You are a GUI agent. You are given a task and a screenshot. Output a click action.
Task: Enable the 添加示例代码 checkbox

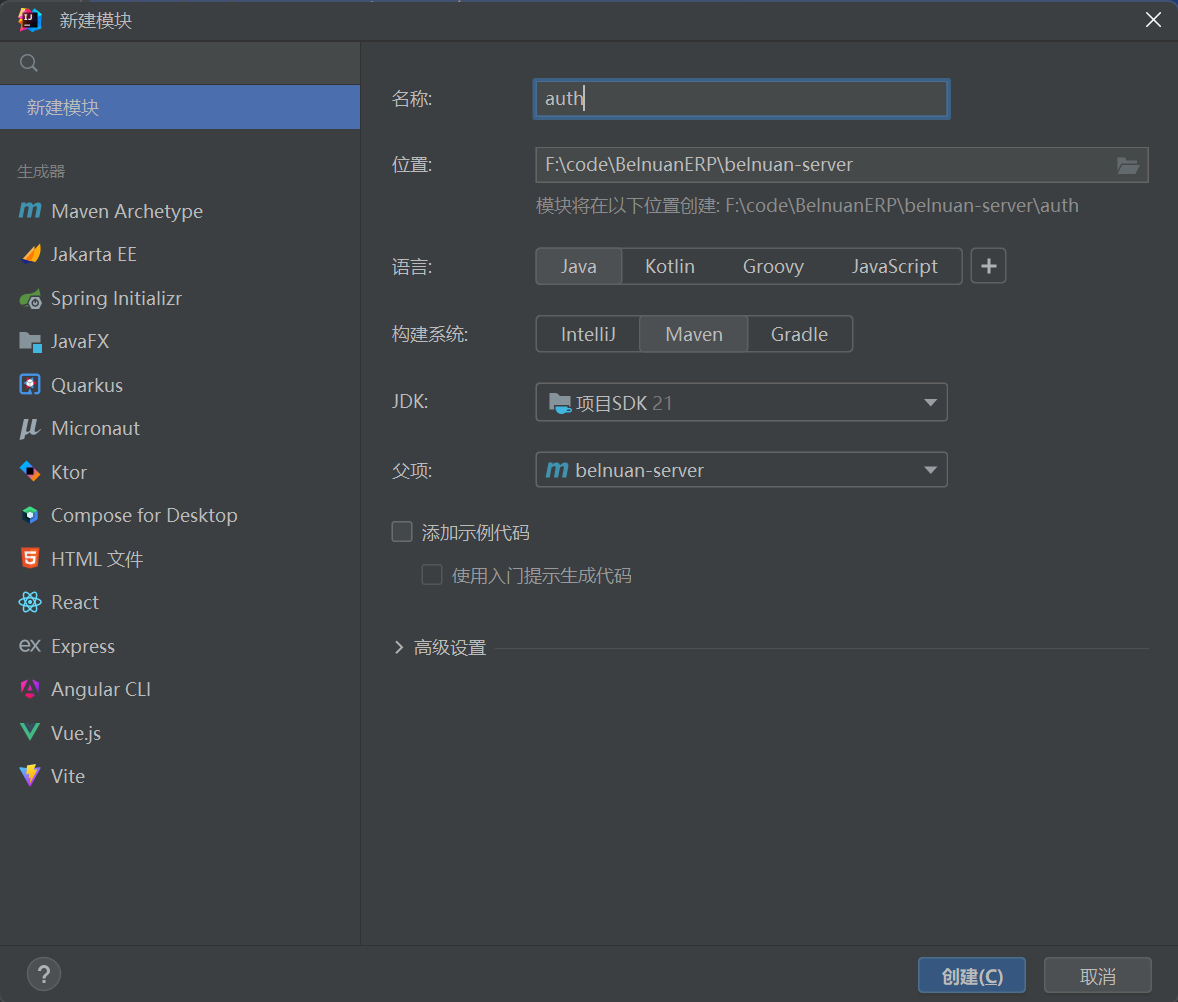(x=402, y=532)
